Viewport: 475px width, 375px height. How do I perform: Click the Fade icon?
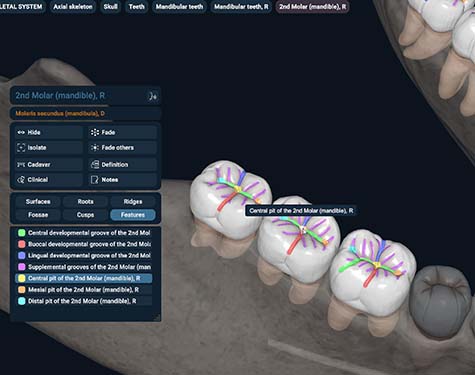[95, 132]
